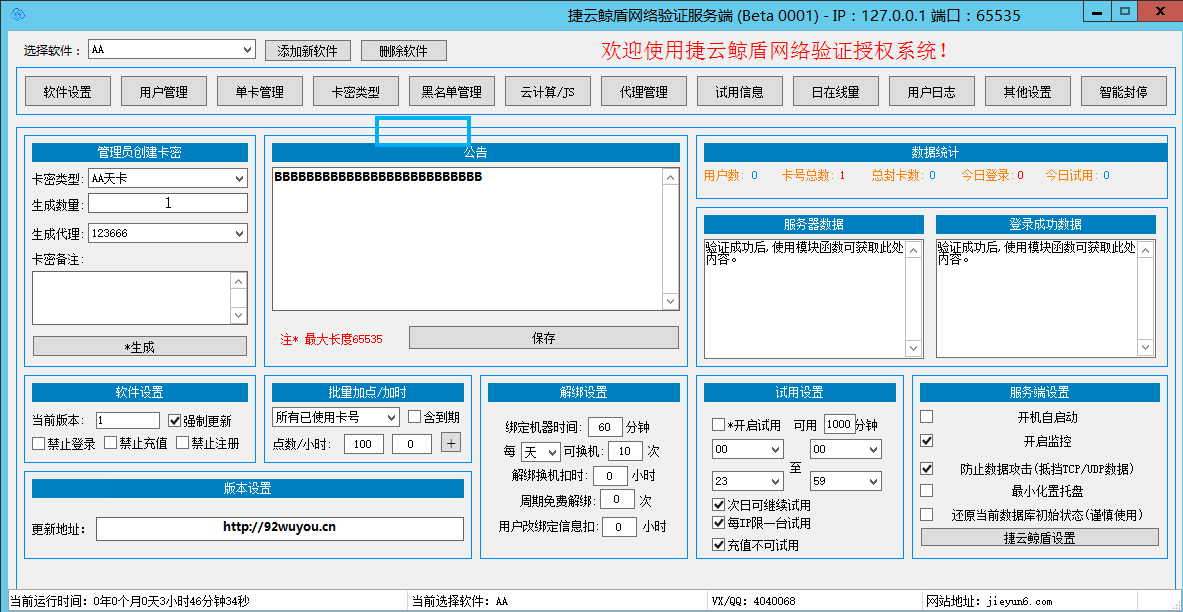Toggle the 强制更新 checkbox
Image resolution: width=1183 pixels, height=612 pixels.
click(174, 420)
